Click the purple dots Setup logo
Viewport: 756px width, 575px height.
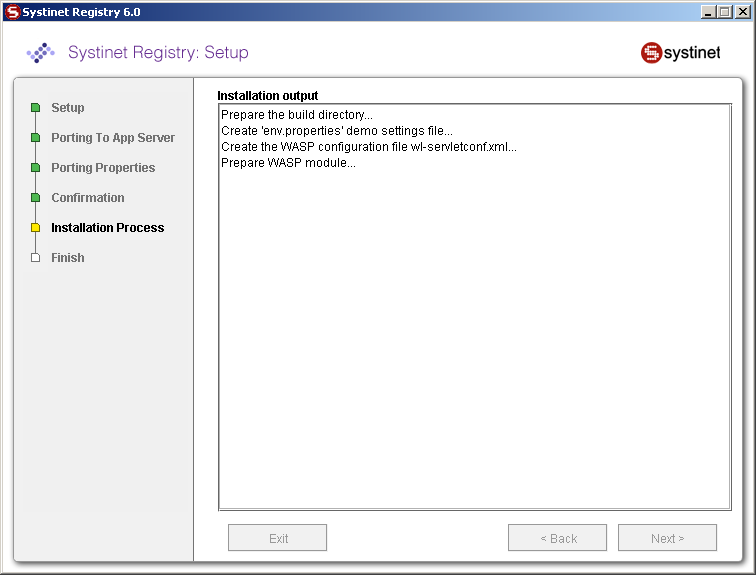point(40,53)
